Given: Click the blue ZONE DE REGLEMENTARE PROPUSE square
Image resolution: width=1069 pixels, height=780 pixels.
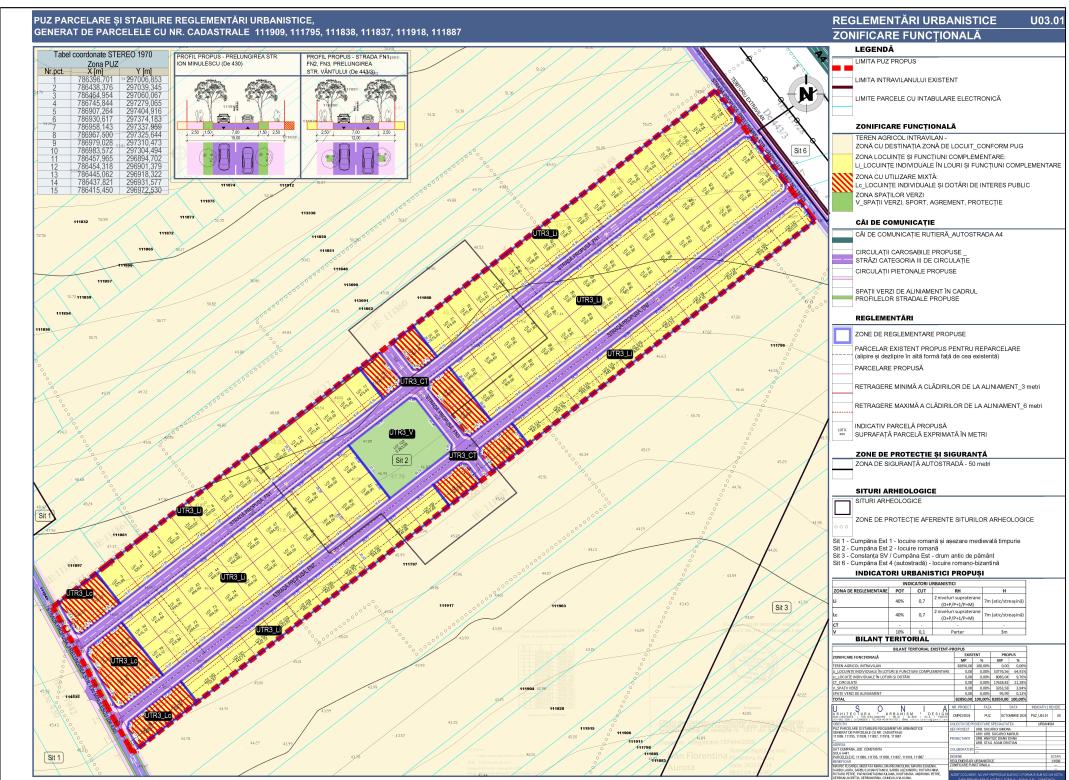Looking at the screenshot, I should pos(843,335).
